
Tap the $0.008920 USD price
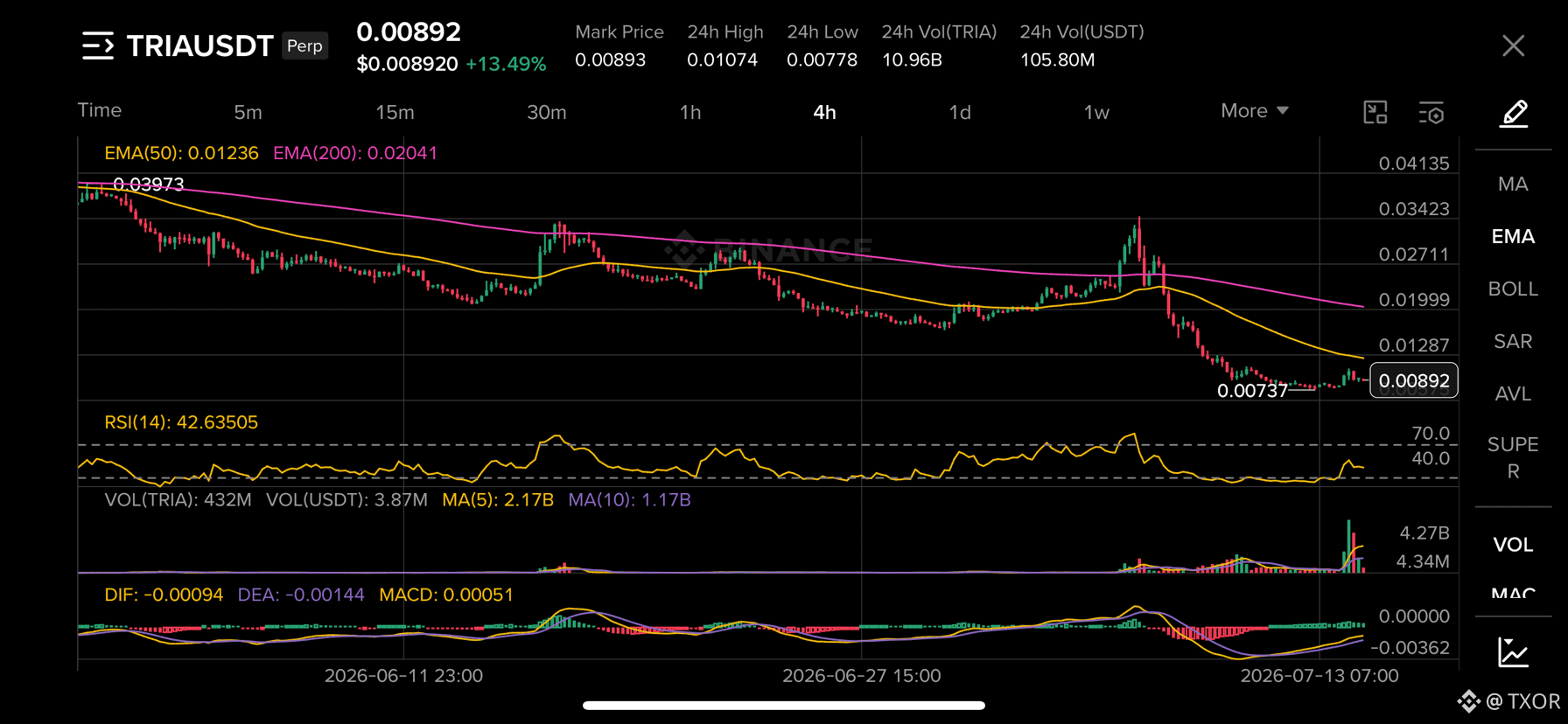[x=407, y=65]
